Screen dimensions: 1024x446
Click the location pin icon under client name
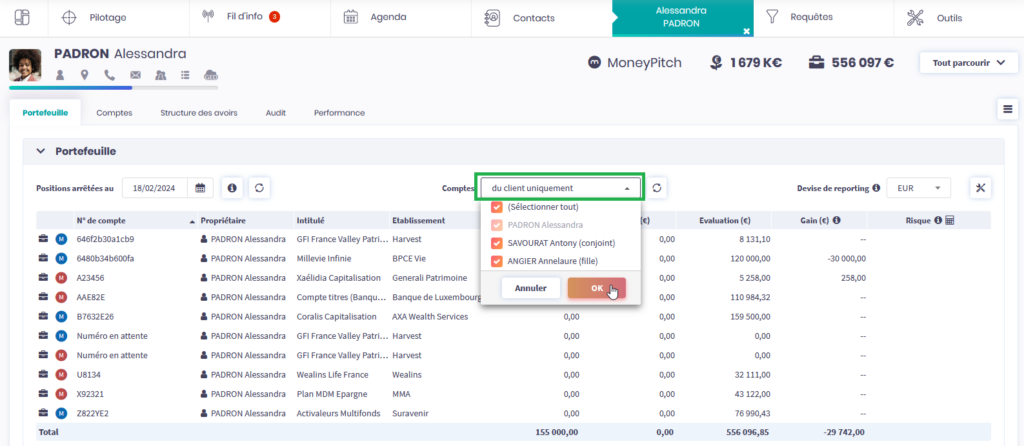pyautogui.click(x=85, y=75)
